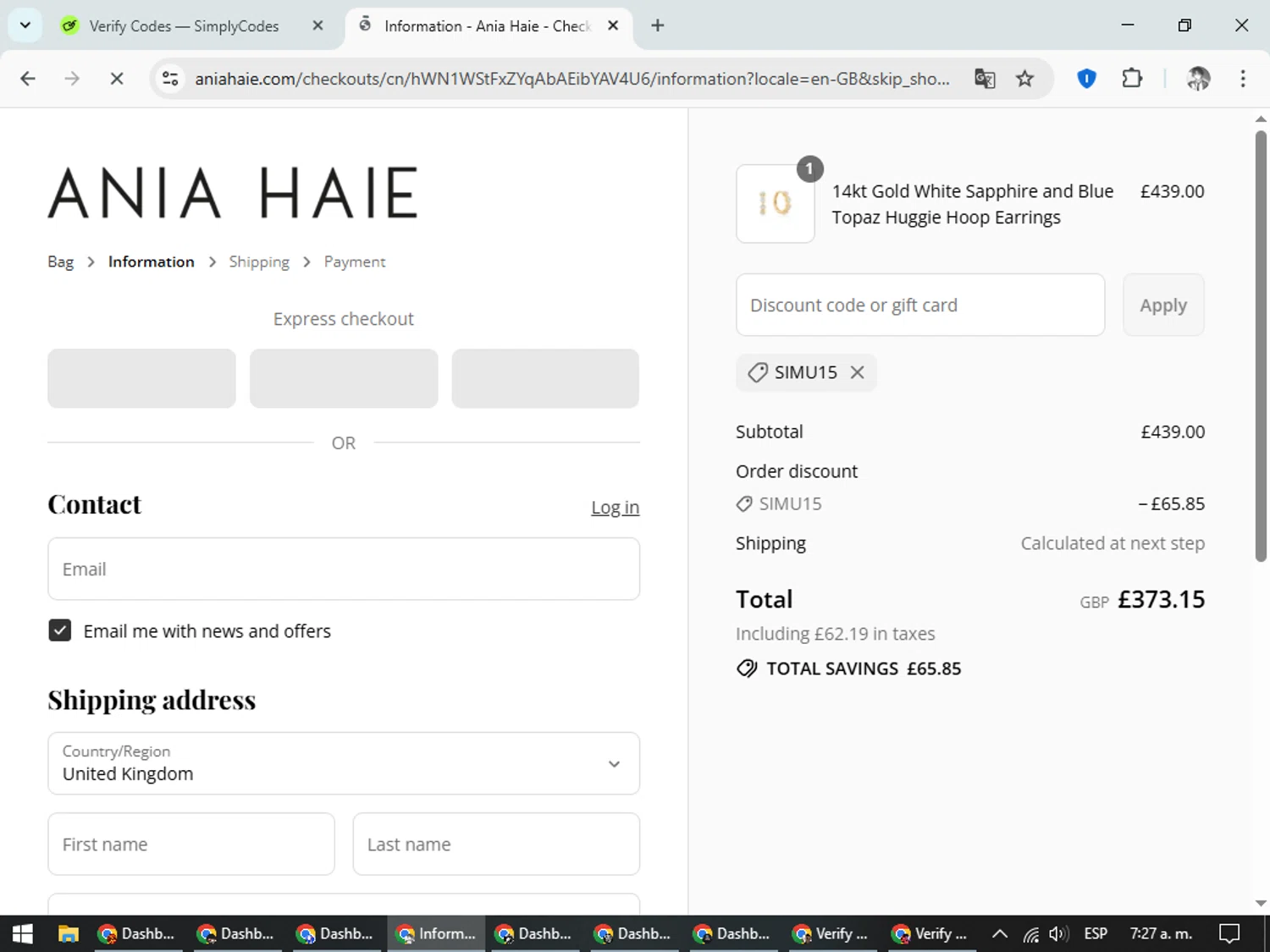Switch to the Inform... taskbar Chrome window
This screenshot has width=1270, height=952.
[437, 933]
